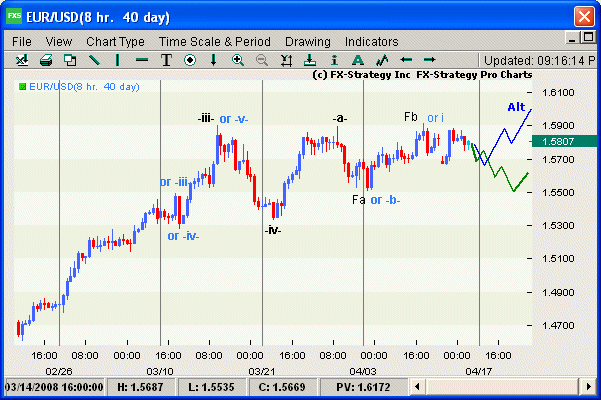Click the 02/26 date axis label
This screenshot has height=400, width=601.
[59, 371]
